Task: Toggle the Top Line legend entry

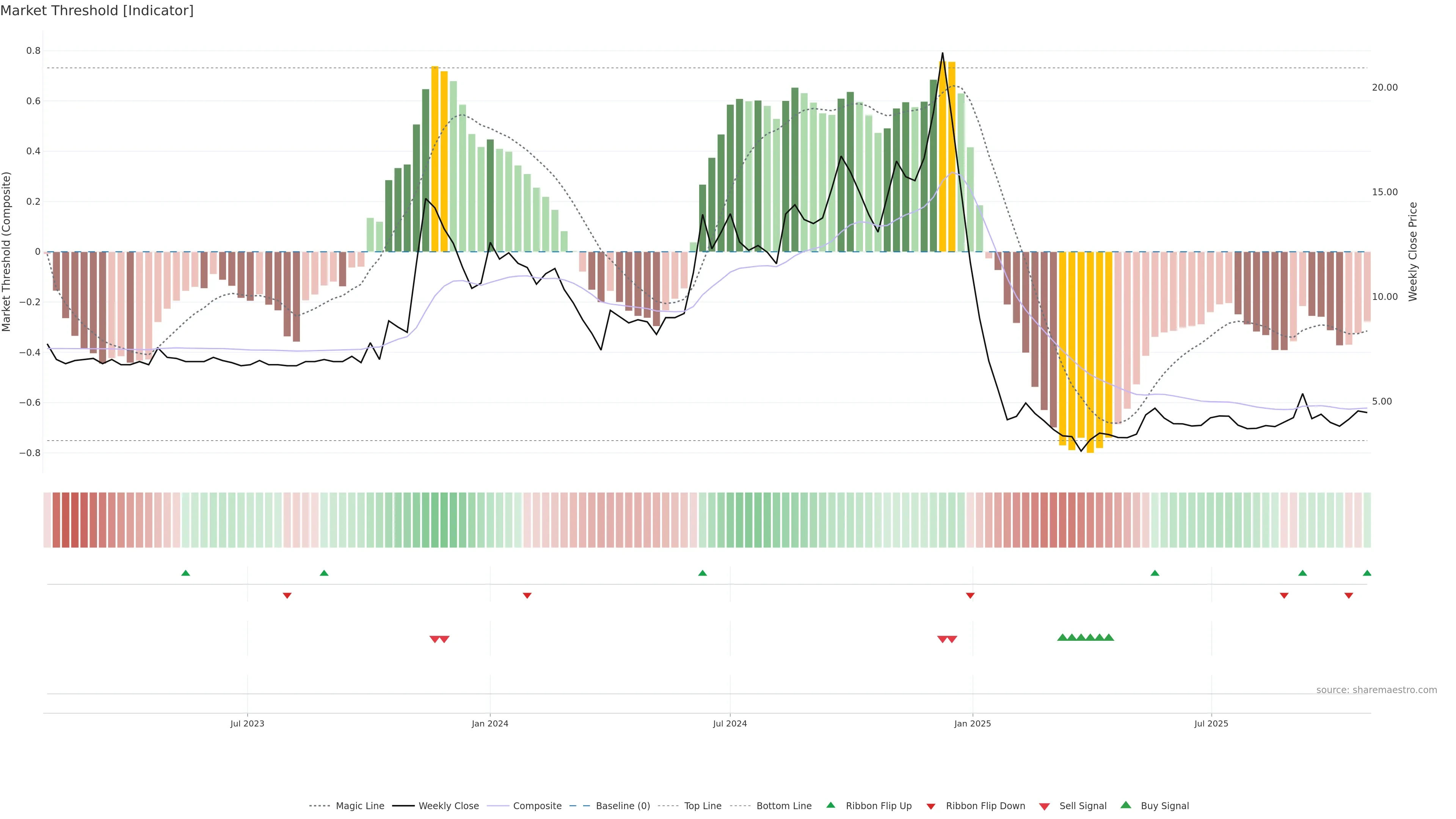Action: (x=703, y=806)
